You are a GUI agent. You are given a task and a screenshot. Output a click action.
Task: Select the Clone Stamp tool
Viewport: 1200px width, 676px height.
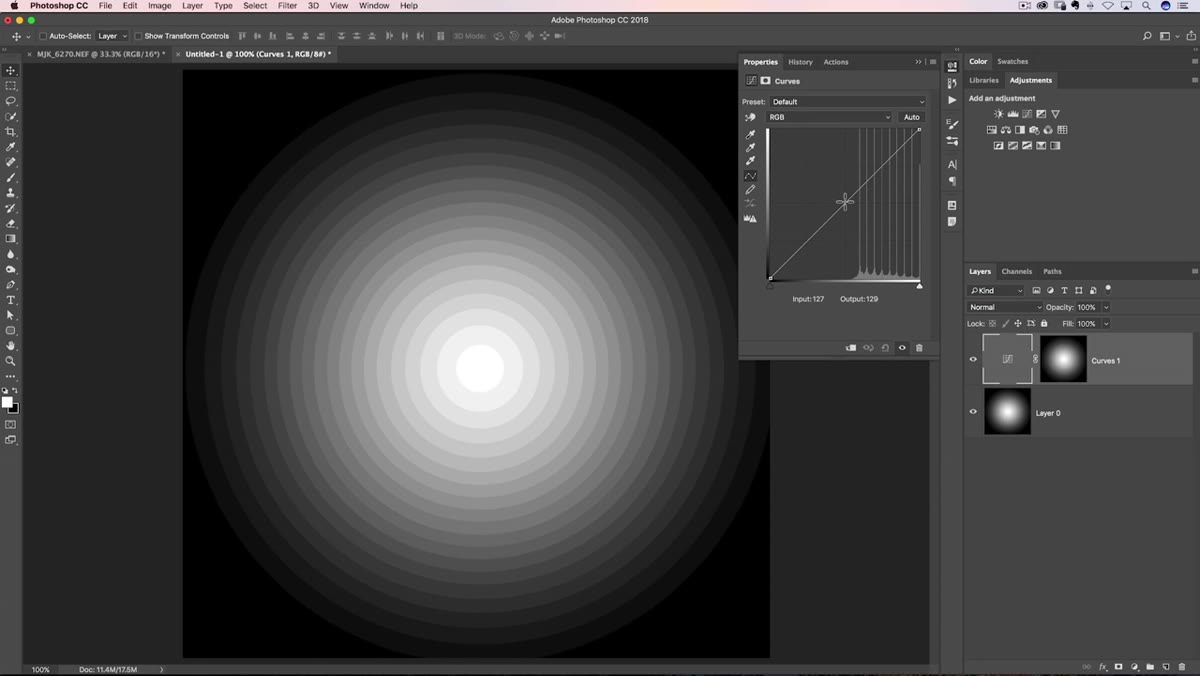[x=11, y=193]
